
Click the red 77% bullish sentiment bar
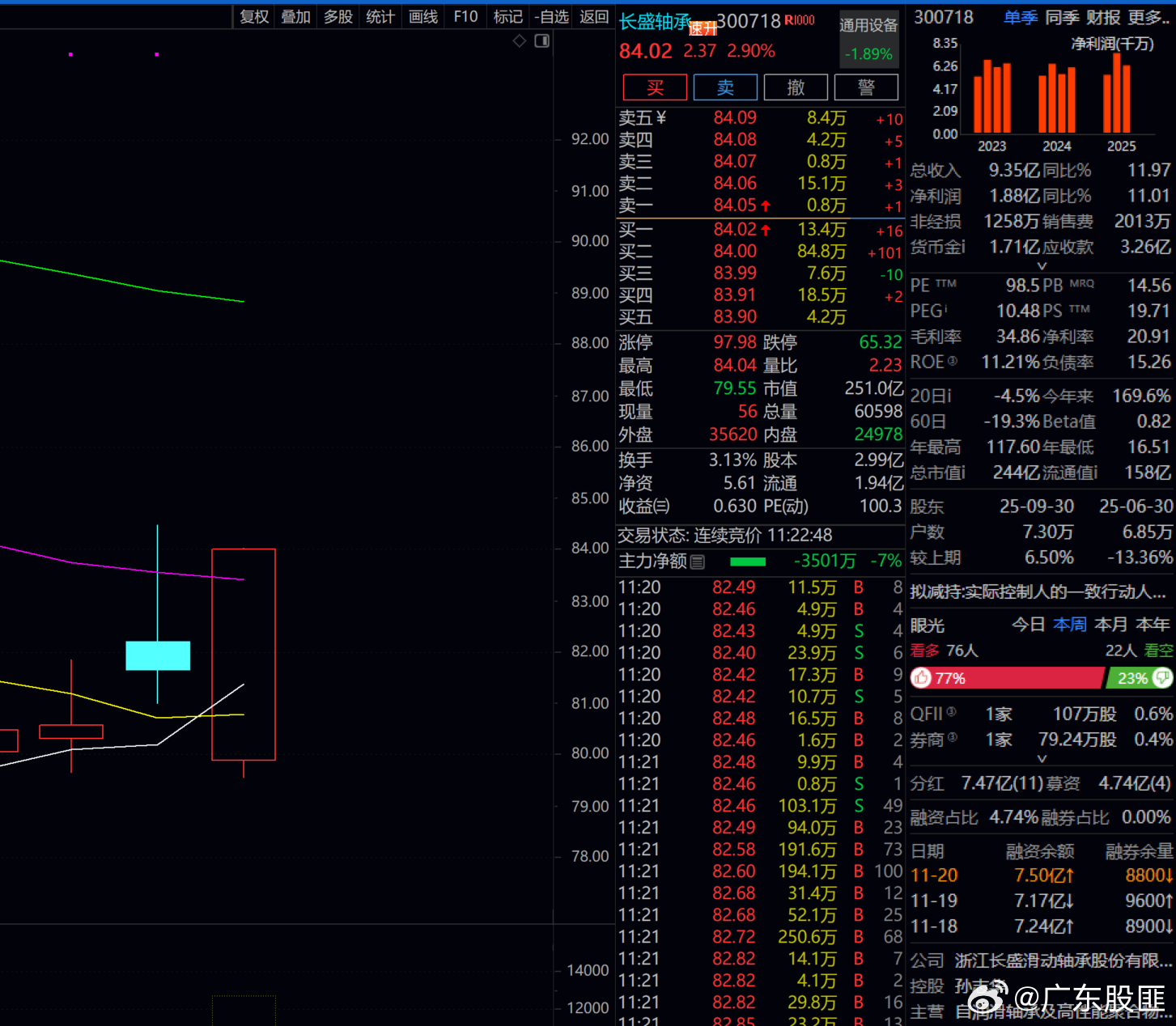coord(1007,678)
